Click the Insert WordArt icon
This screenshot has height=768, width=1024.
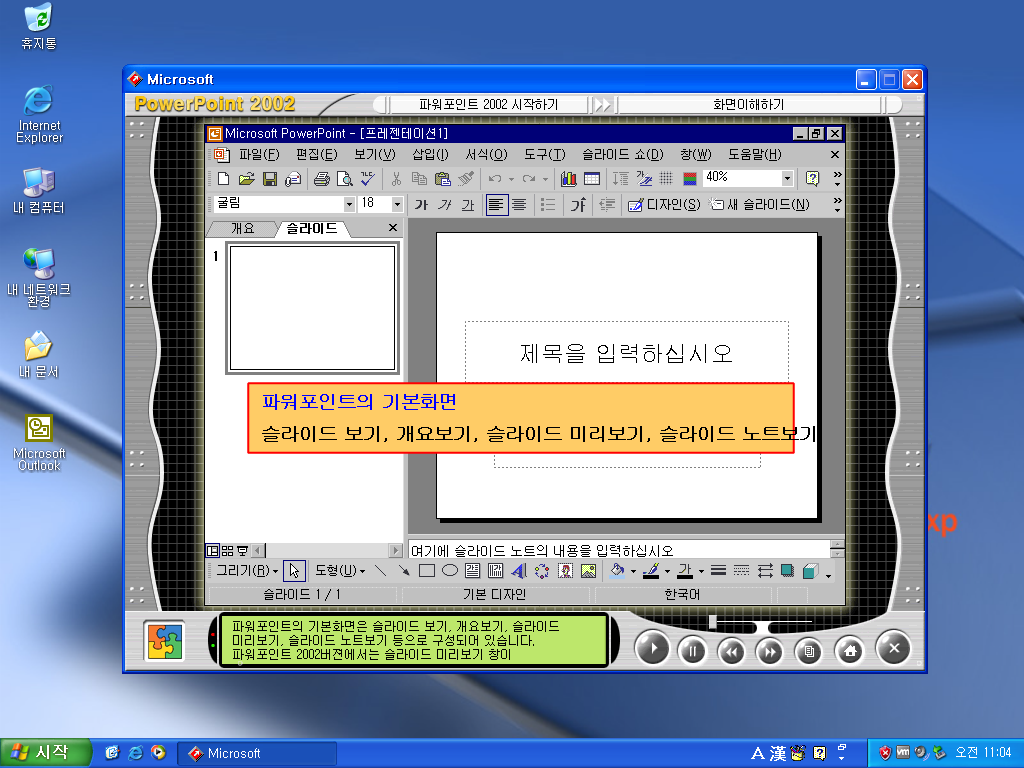pyautogui.click(x=519, y=571)
